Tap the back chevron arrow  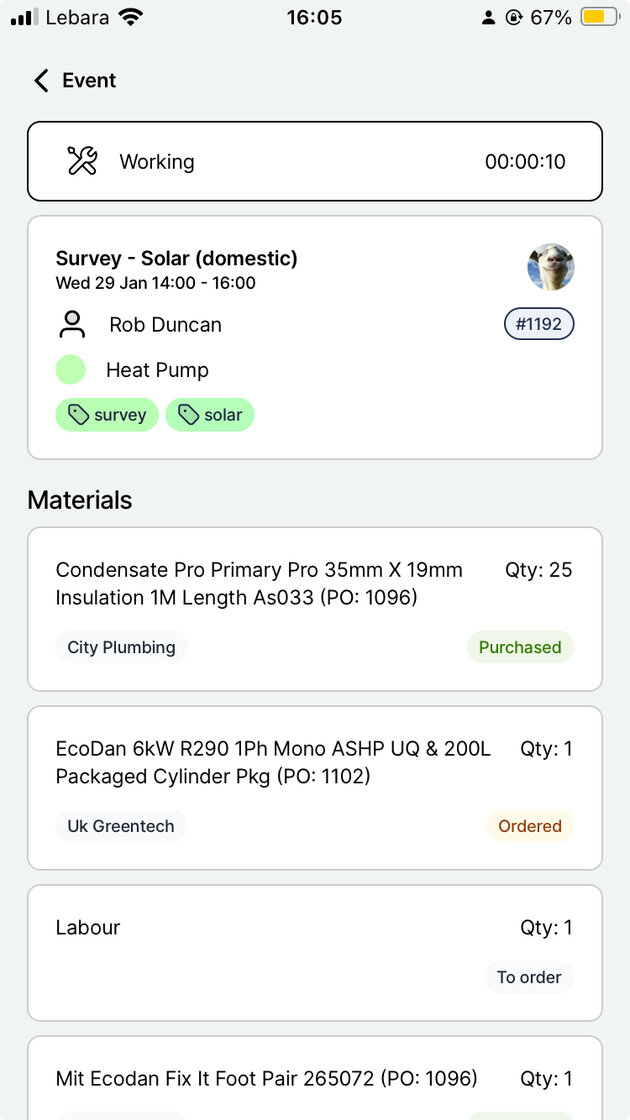click(41, 81)
